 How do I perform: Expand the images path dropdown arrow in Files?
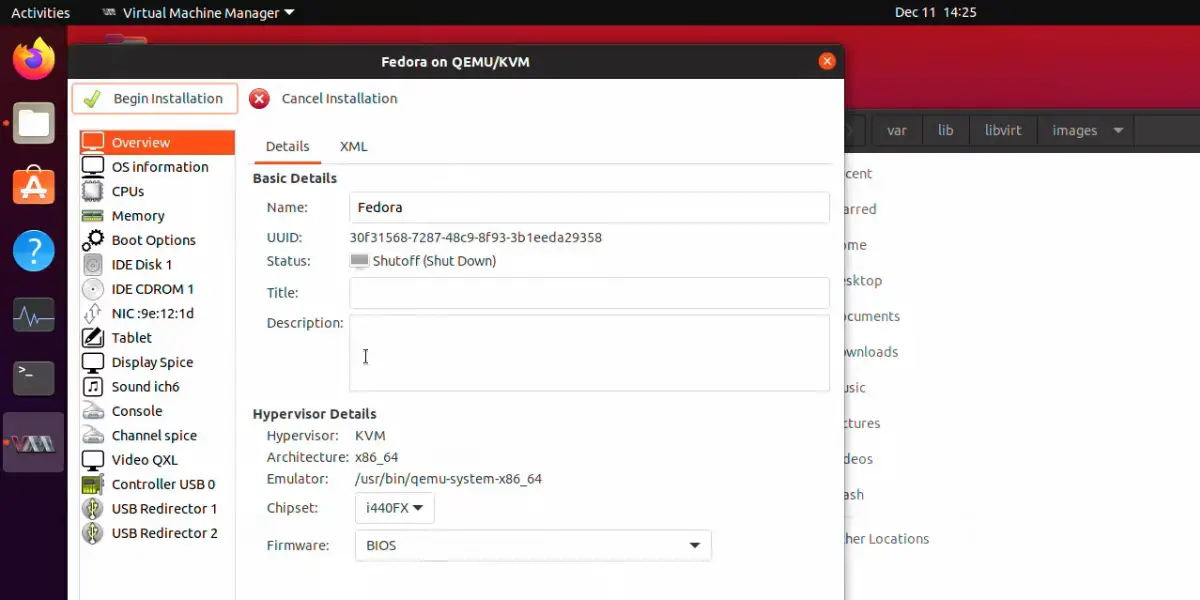(x=1118, y=131)
